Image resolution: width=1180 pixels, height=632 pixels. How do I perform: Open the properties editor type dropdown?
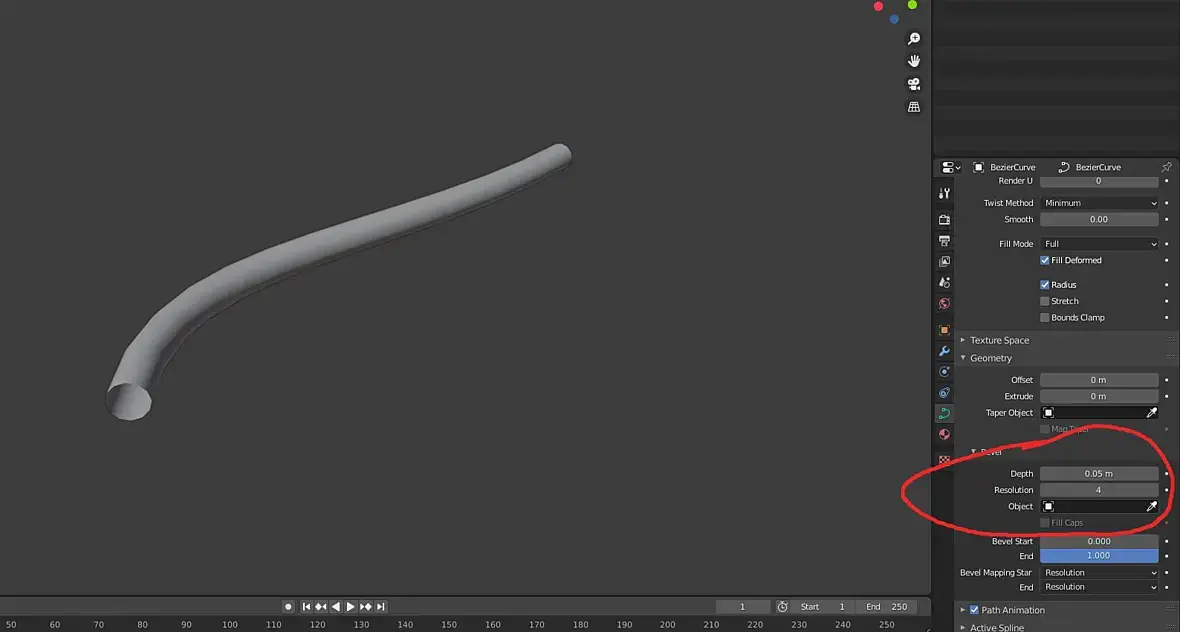coord(951,167)
